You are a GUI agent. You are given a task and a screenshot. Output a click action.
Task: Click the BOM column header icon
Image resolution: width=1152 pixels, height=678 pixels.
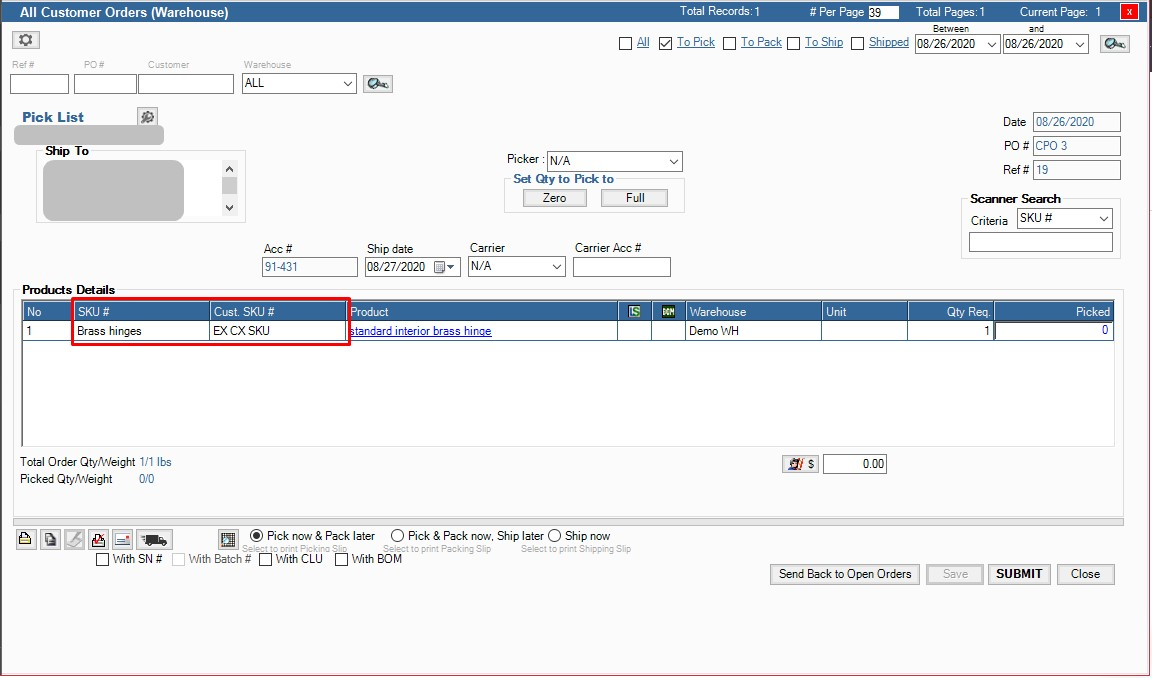668,312
